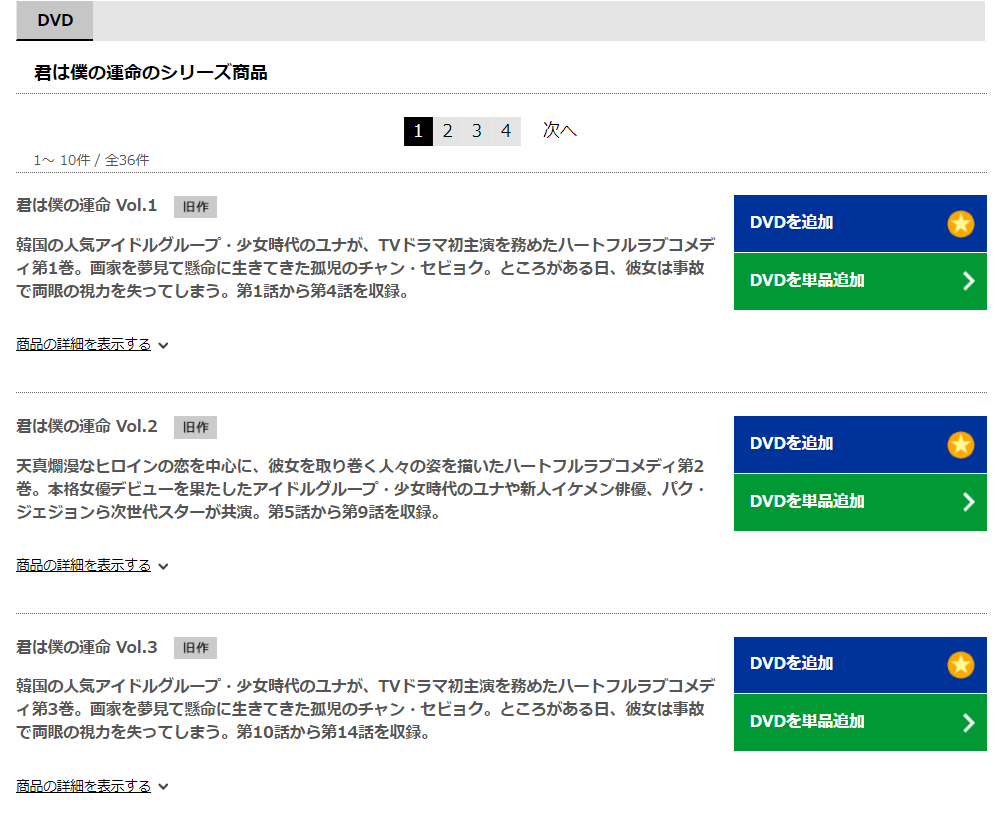Click 次へ to go to next page
The width and height of the screenshot is (1001, 815).
coord(560,130)
